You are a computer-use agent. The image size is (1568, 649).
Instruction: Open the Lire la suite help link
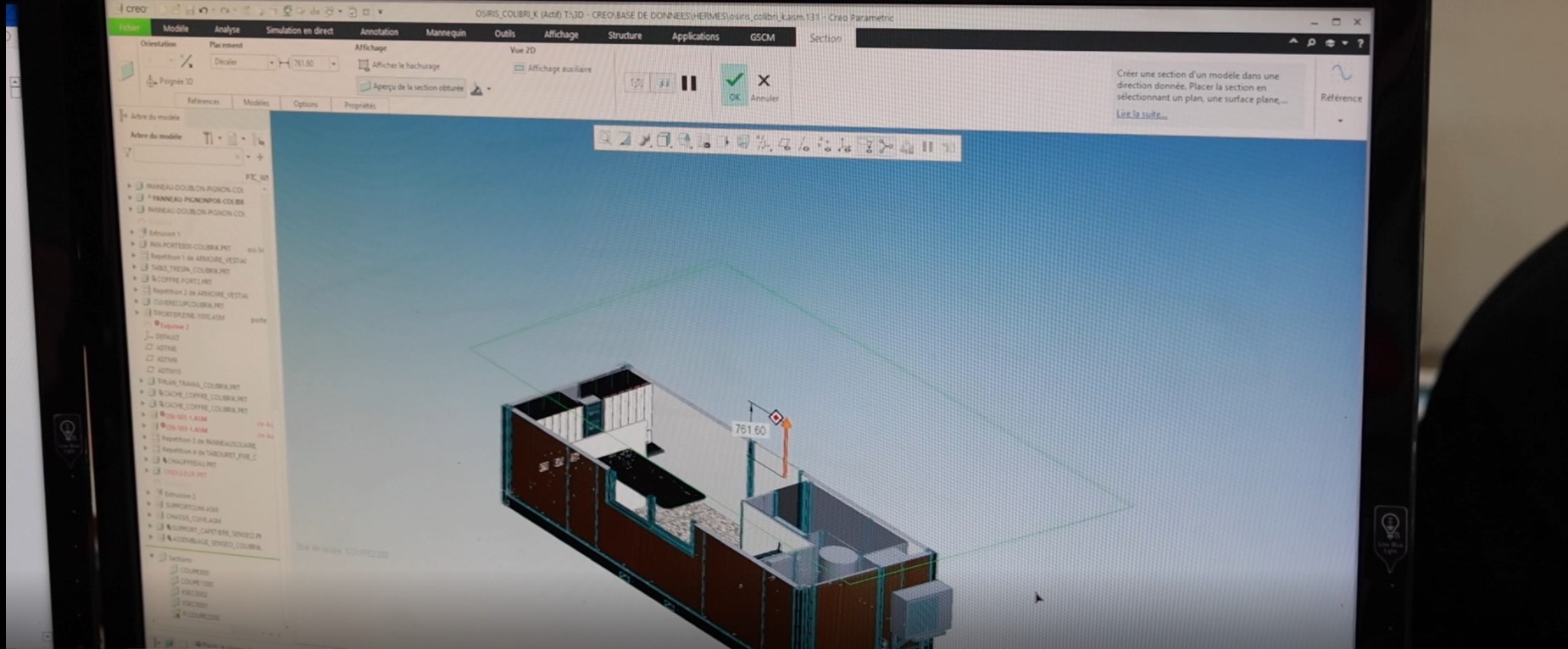click(1141, 114)
